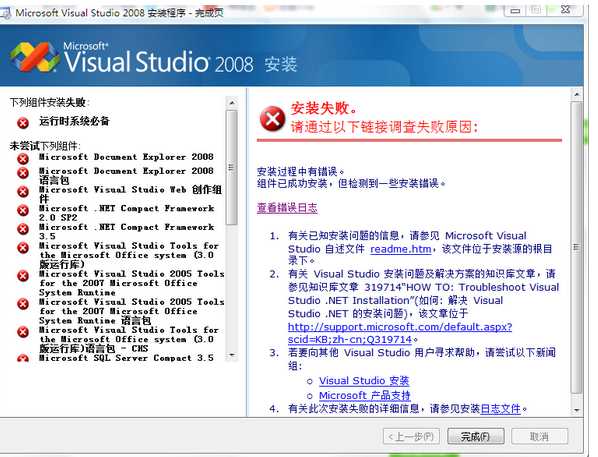598x457 pixels.
Task: Click the Visual Studio 2008 logo icon
Action: pos(34,56)
